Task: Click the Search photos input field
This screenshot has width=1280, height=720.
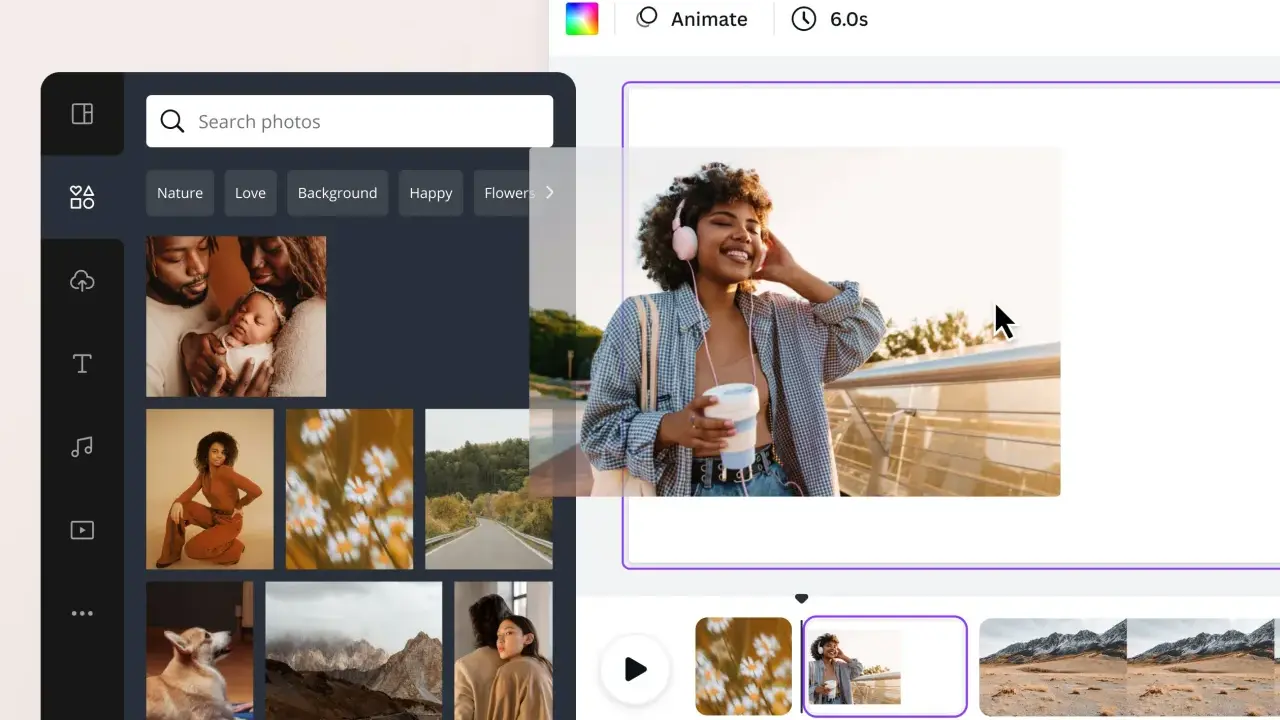Action: point(349,121)
